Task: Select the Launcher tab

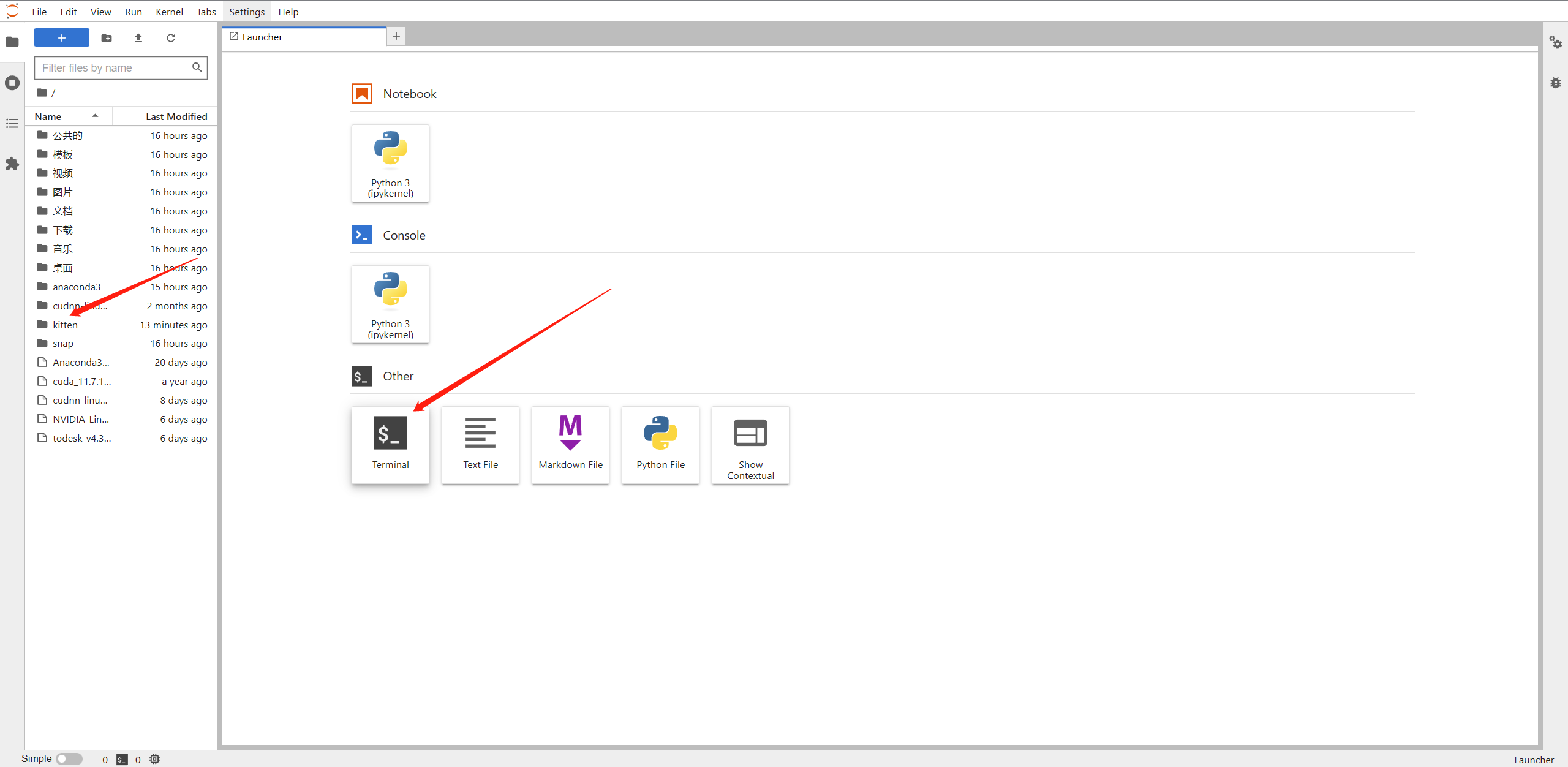Action: [304, 37]
